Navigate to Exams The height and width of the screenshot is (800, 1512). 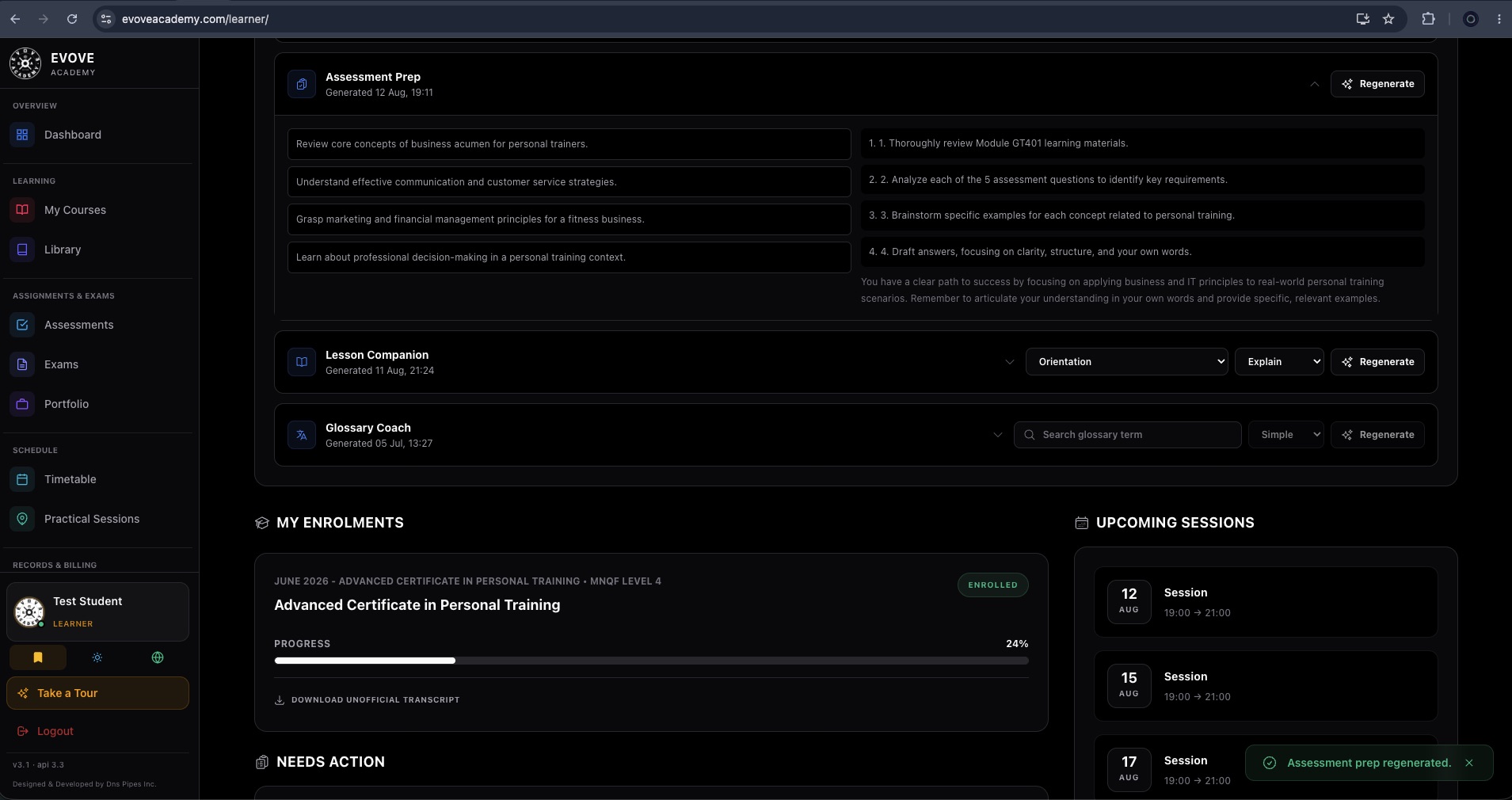(99, 364)
